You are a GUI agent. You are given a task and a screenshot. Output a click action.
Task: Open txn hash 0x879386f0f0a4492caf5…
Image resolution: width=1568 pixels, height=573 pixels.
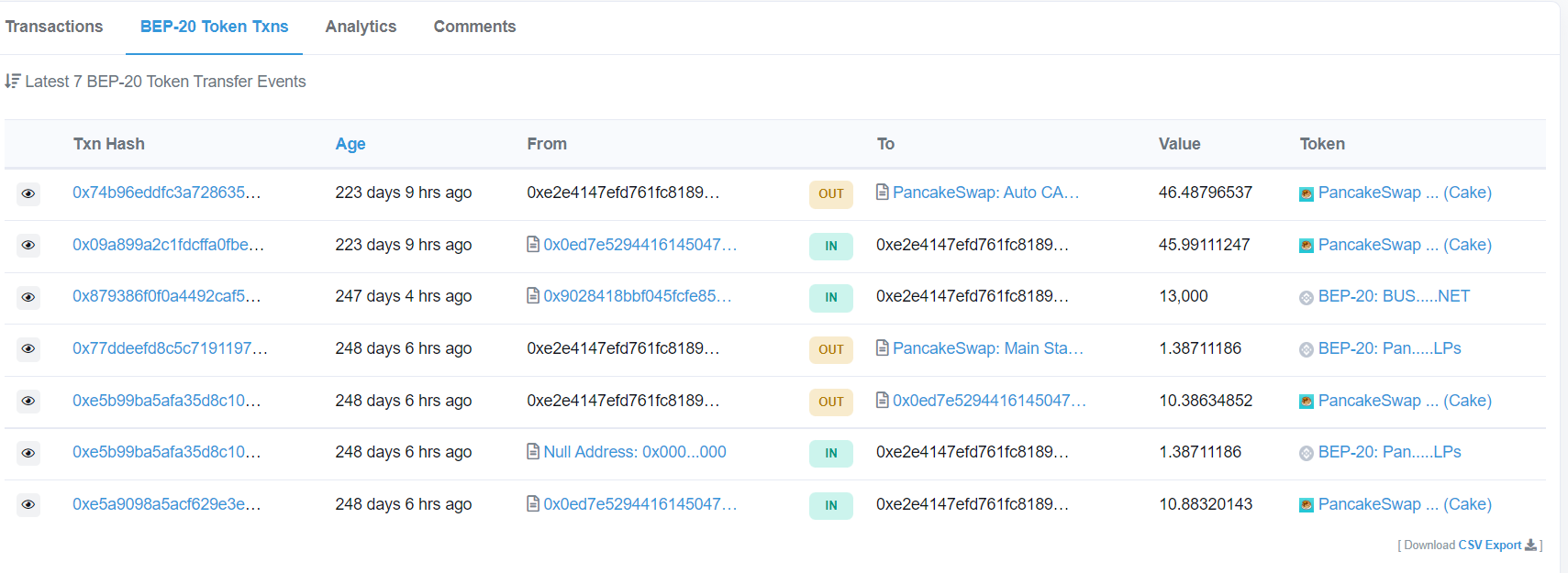(x=167, y=296)
